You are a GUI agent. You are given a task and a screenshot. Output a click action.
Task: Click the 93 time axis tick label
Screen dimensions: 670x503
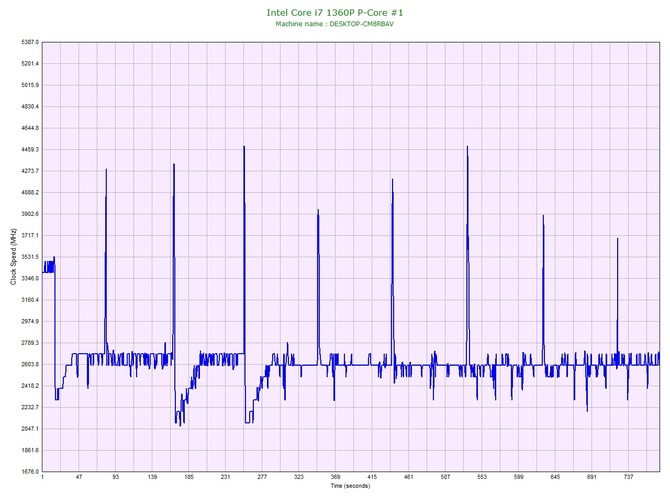[x=116, y=477]
